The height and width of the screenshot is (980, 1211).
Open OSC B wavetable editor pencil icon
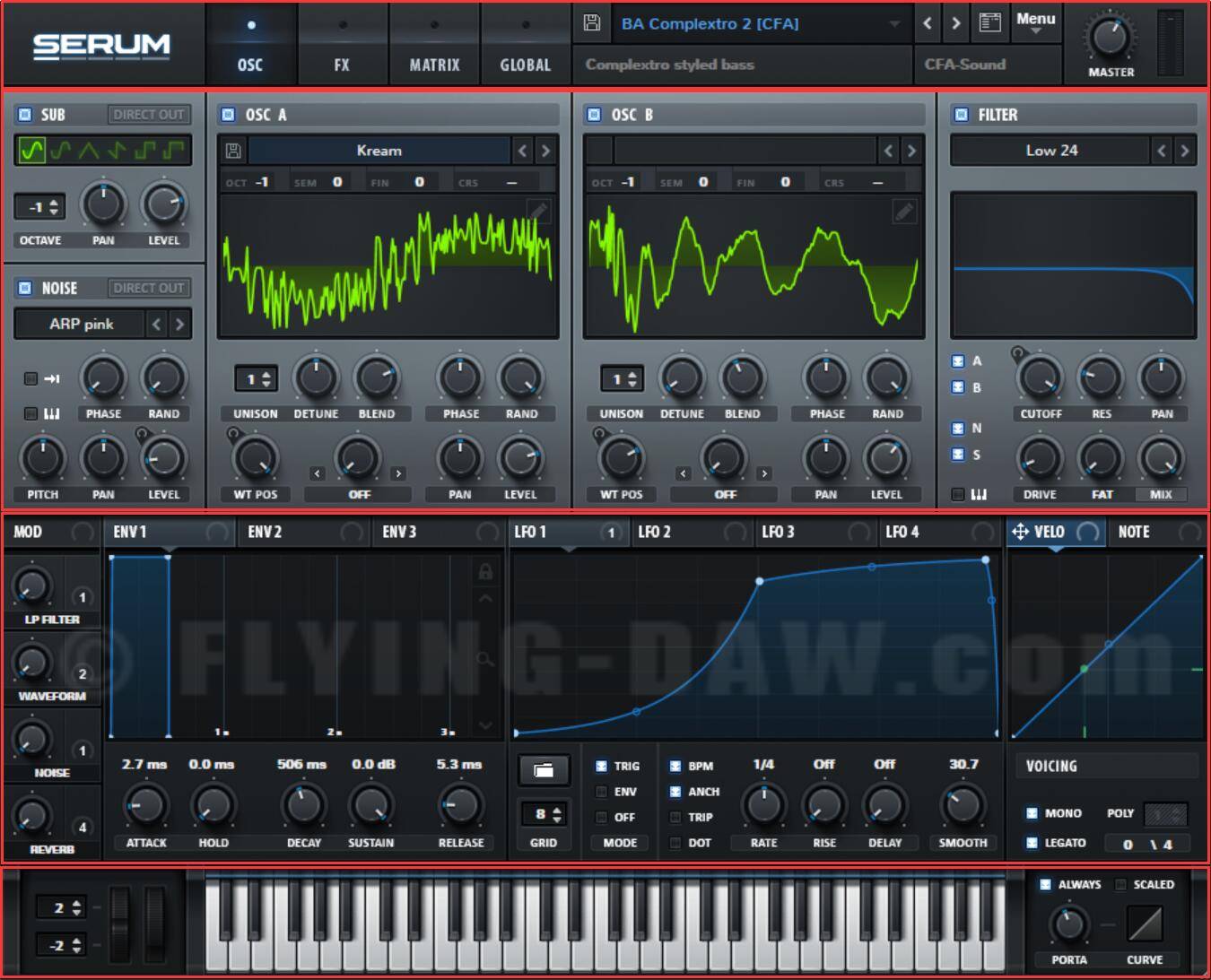[x=904, y=212]
